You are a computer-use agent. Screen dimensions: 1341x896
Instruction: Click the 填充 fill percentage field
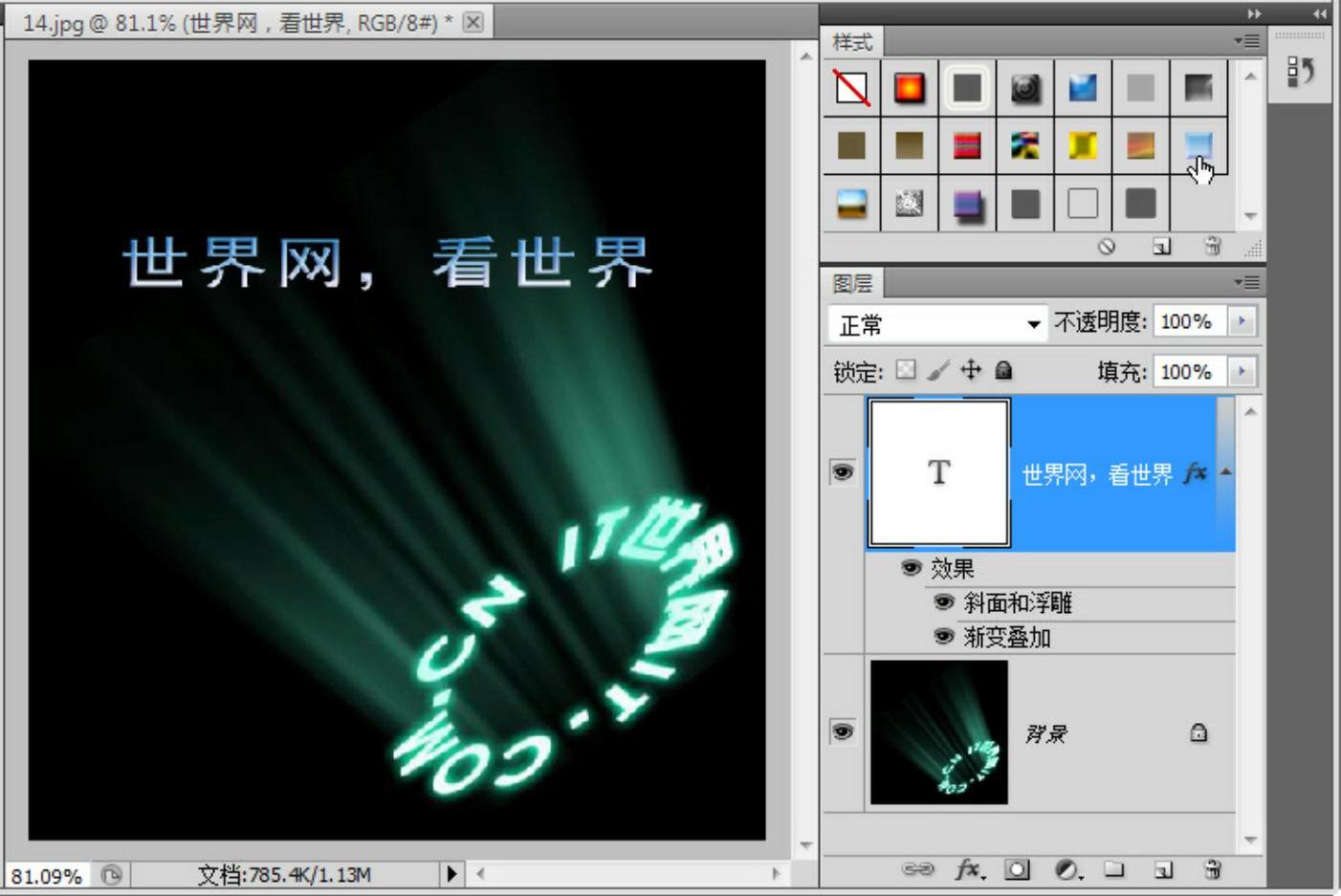pyautogui.click(x=1188, y=371)
